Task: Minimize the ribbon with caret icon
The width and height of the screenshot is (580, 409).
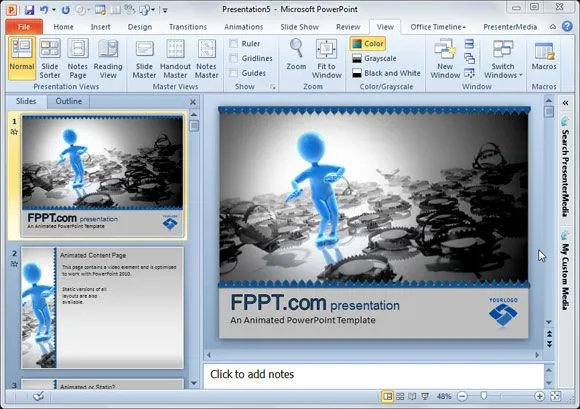Action: click(553, 27)
